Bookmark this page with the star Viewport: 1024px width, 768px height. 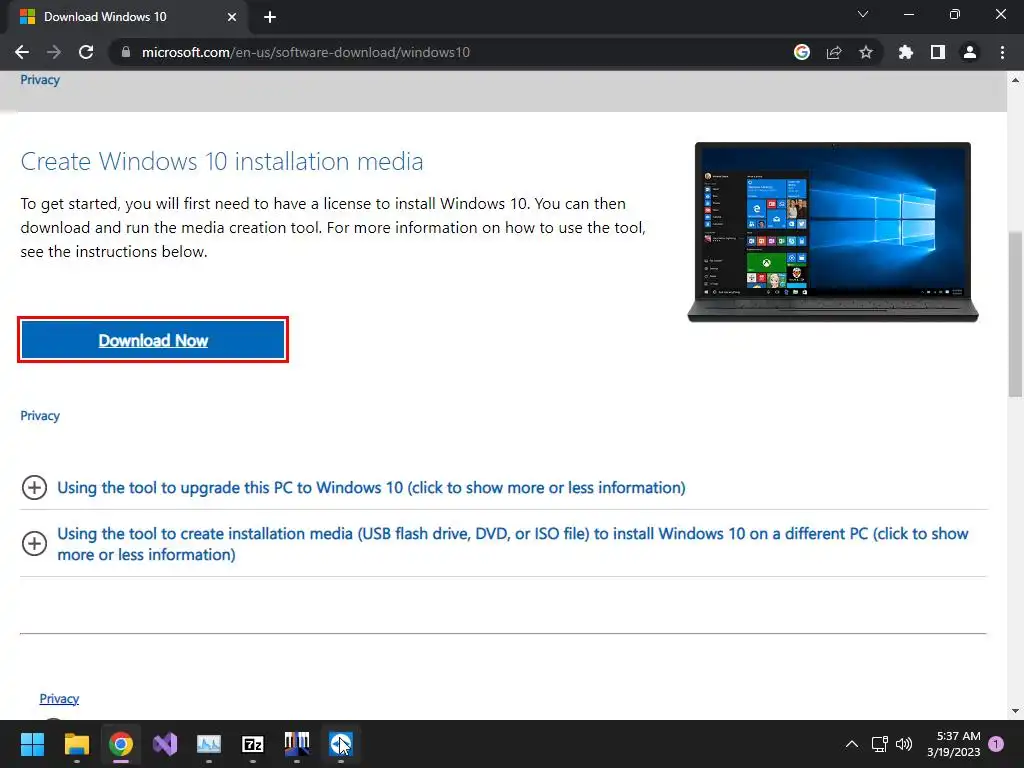(x=866, y=52)
